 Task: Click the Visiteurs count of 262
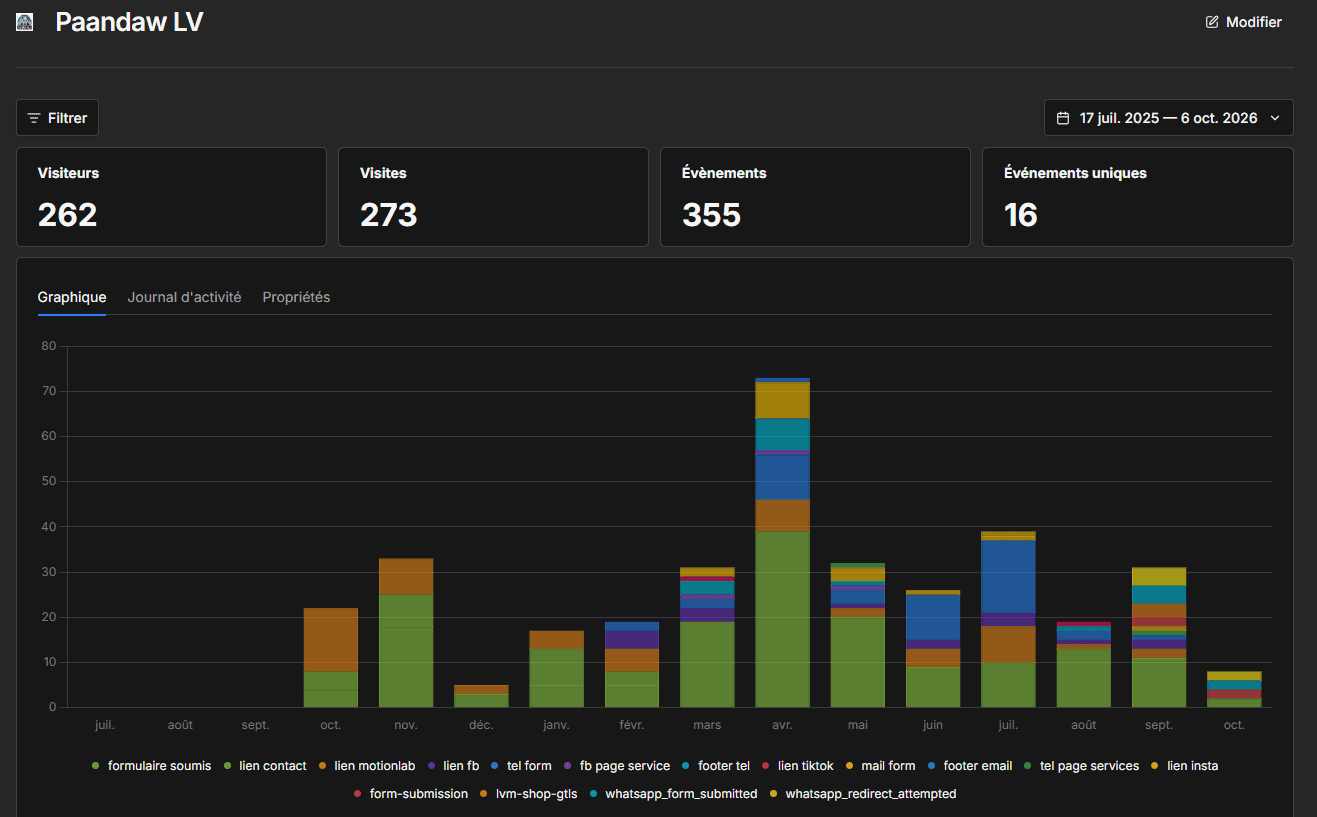[68, 214]
